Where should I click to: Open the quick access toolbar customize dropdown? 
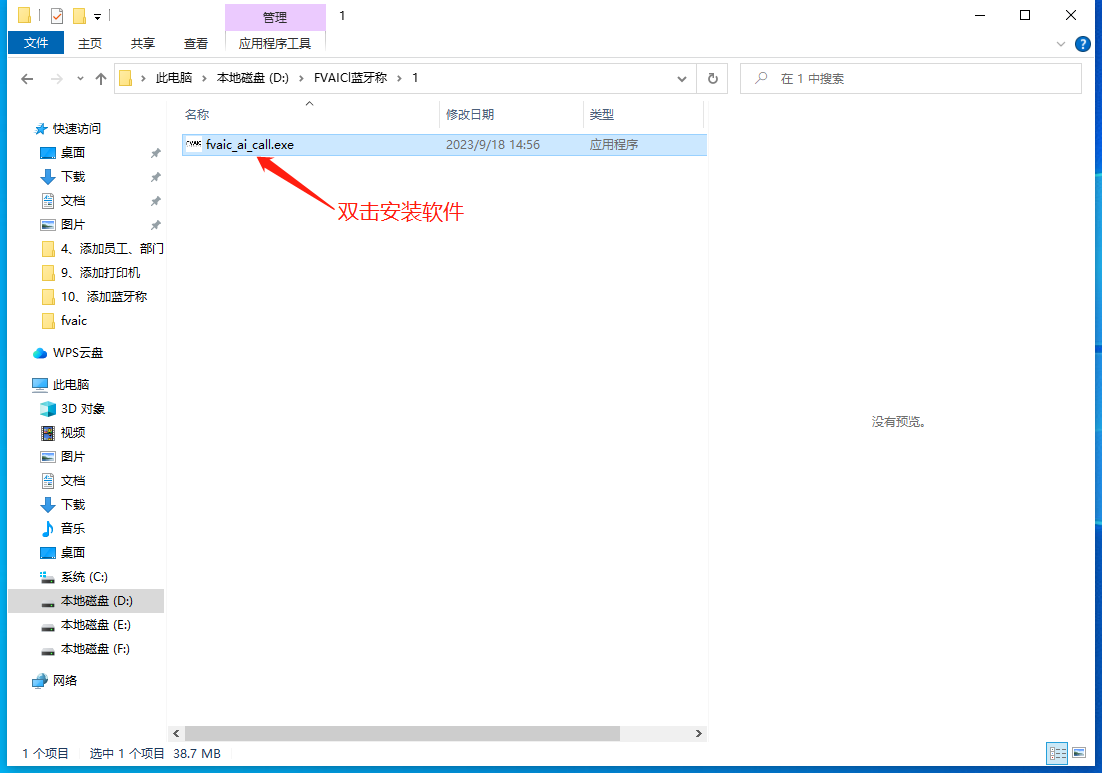tap(97, 17)
